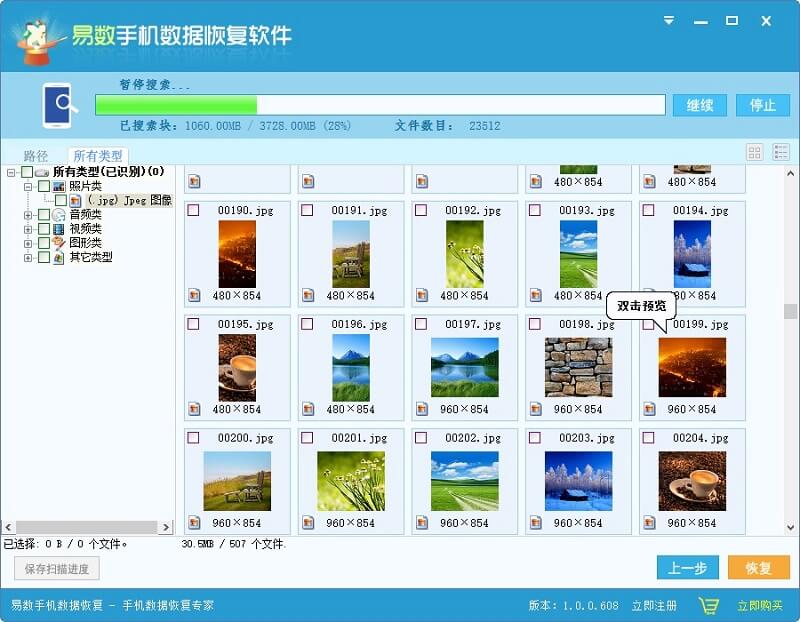Viewport: 800px width, 622px height.
Task: Open the stone wall thumbnail 00198.jpg
Action: [x=578, y=367]
